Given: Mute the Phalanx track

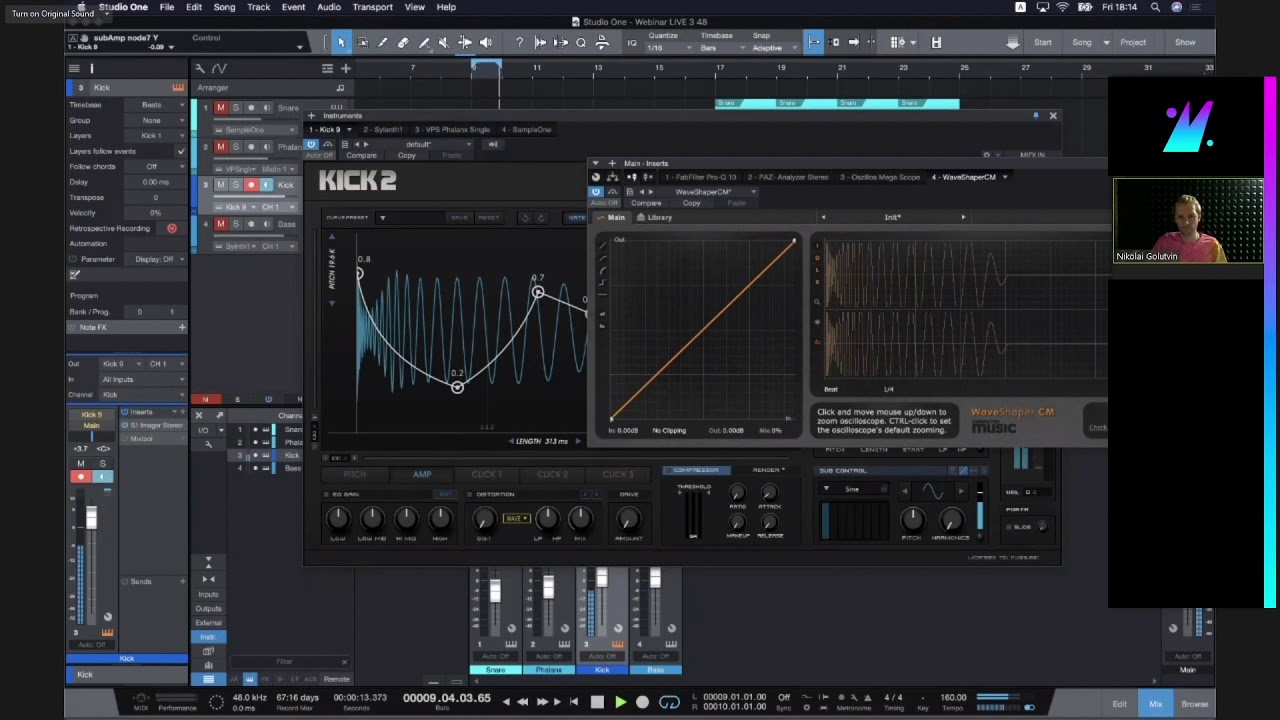Looking at the screenshot, I should (221, 146).
